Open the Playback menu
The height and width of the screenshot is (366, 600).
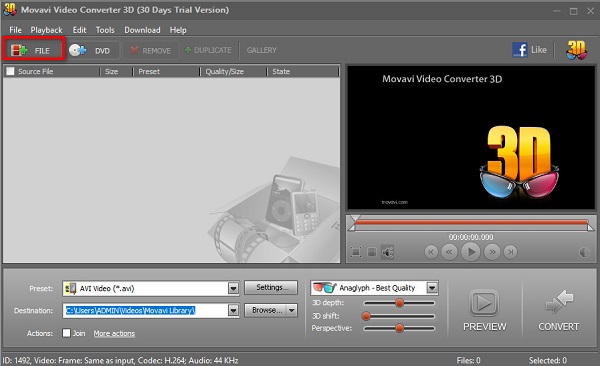[x=46, y=30]
